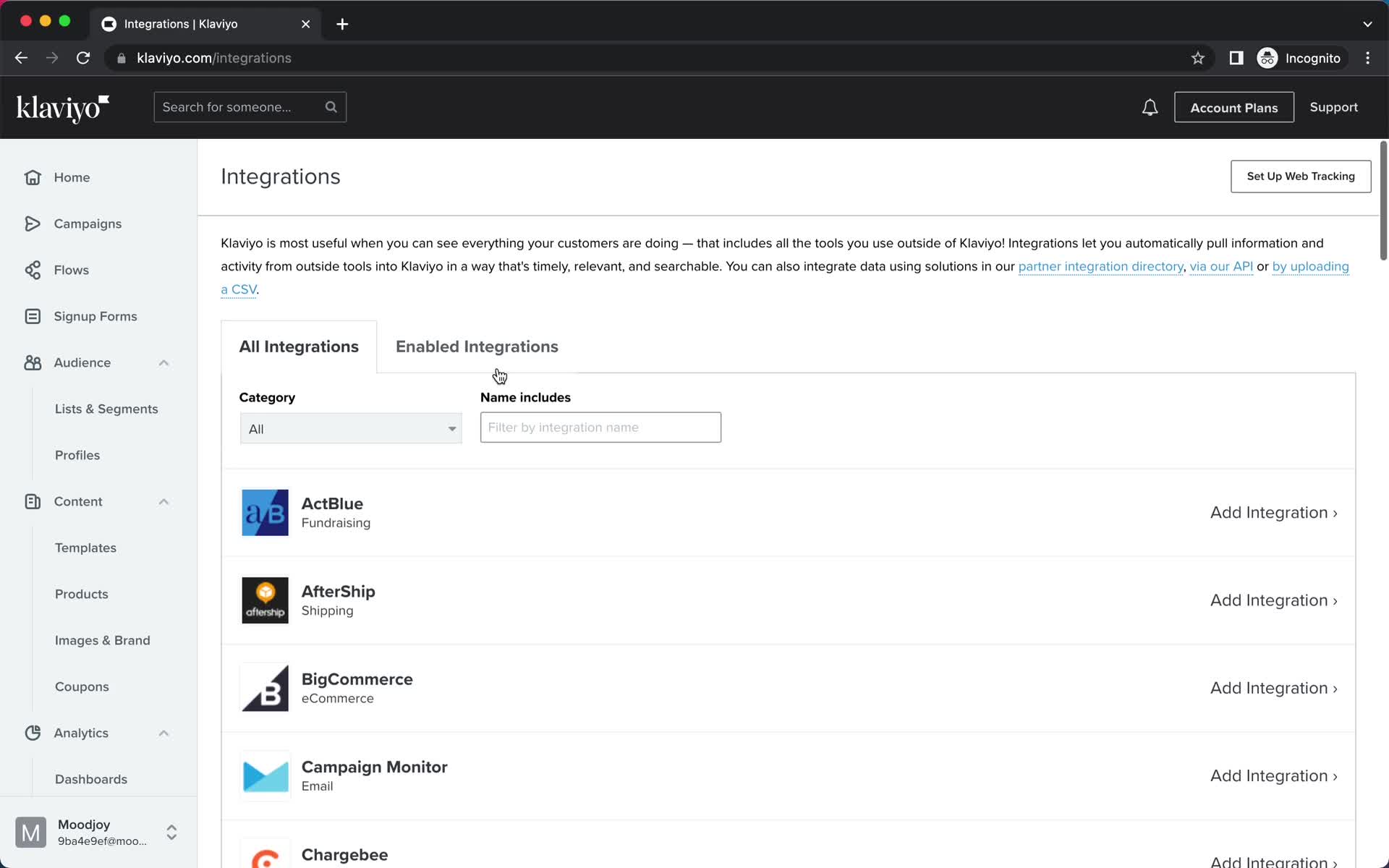1389x868 pixels.
Task: Click the lock icon in address bar
Action: coord(122,58)
